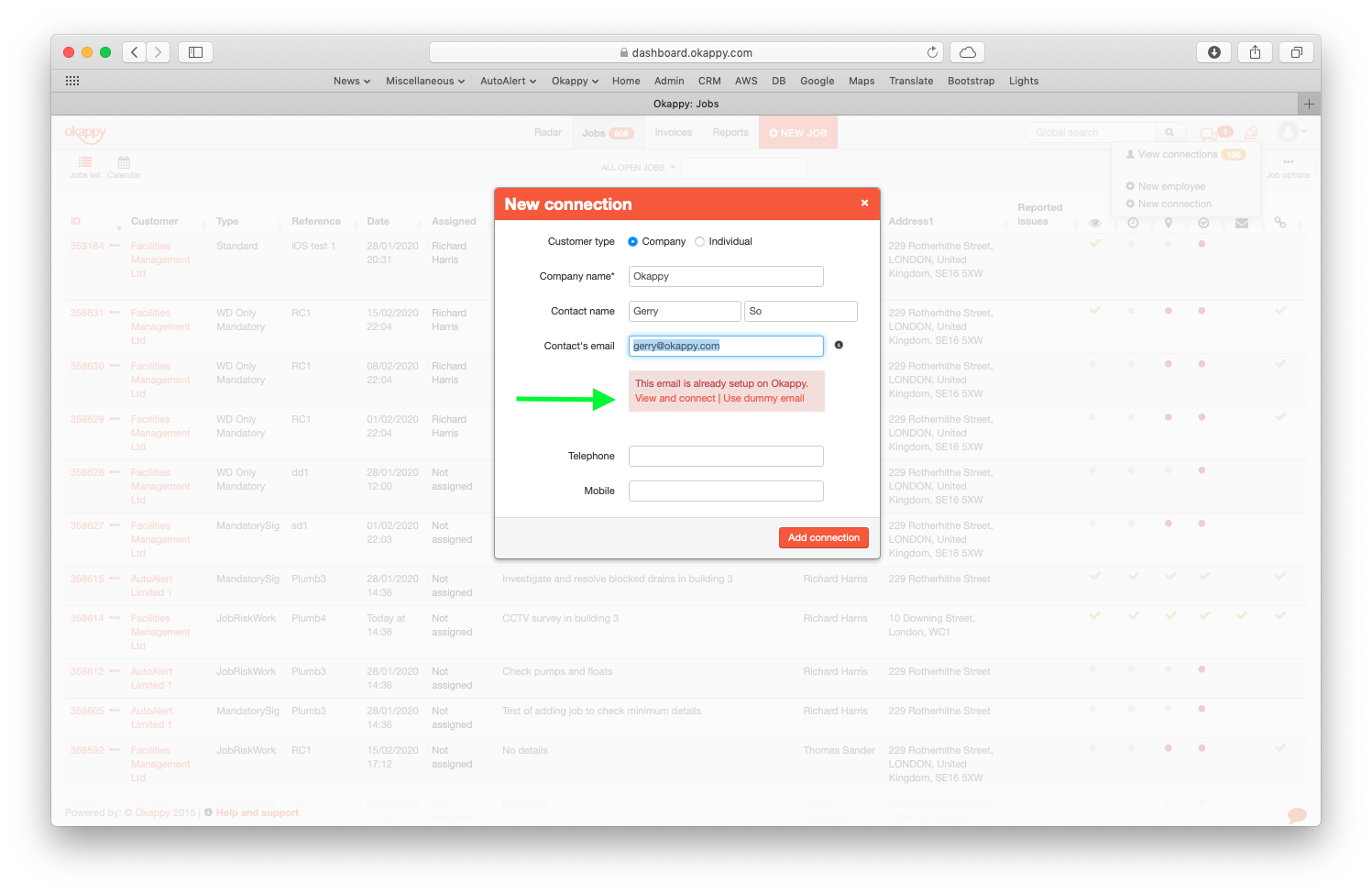The image size is (1372, 894).
Task: Click the NEW JOB button
Action: pyautogui.click(x=798, y=133)
